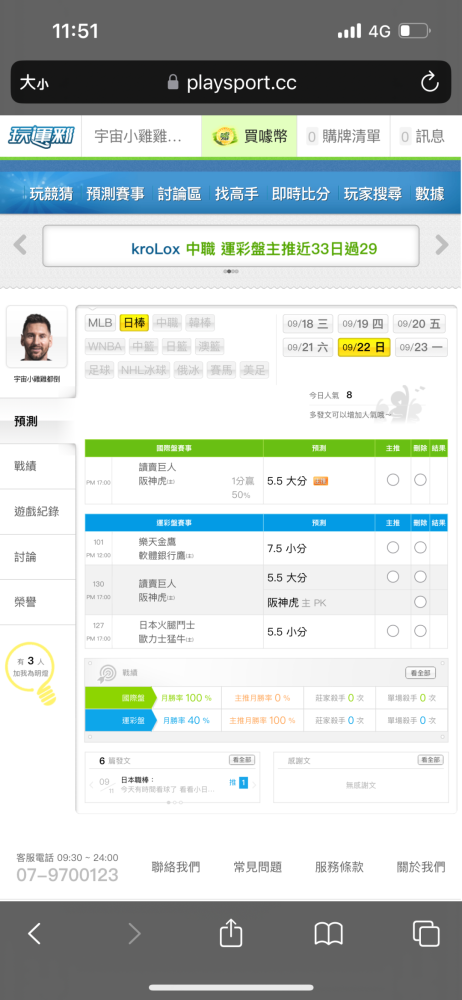Go to 玩競猜 in navigation bar
Image resolution: width=462 pixels, height=1000 pixels.
click(51, 194)
